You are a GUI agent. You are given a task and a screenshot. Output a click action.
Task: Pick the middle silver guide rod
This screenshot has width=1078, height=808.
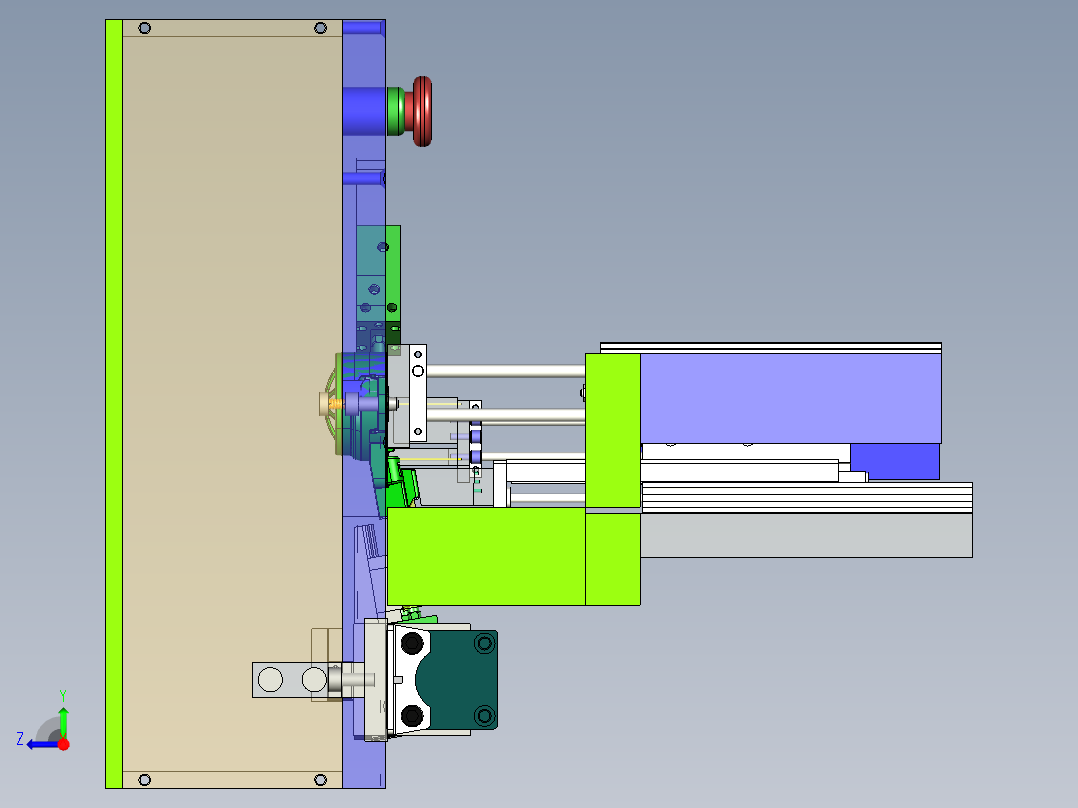coord(506,416)
